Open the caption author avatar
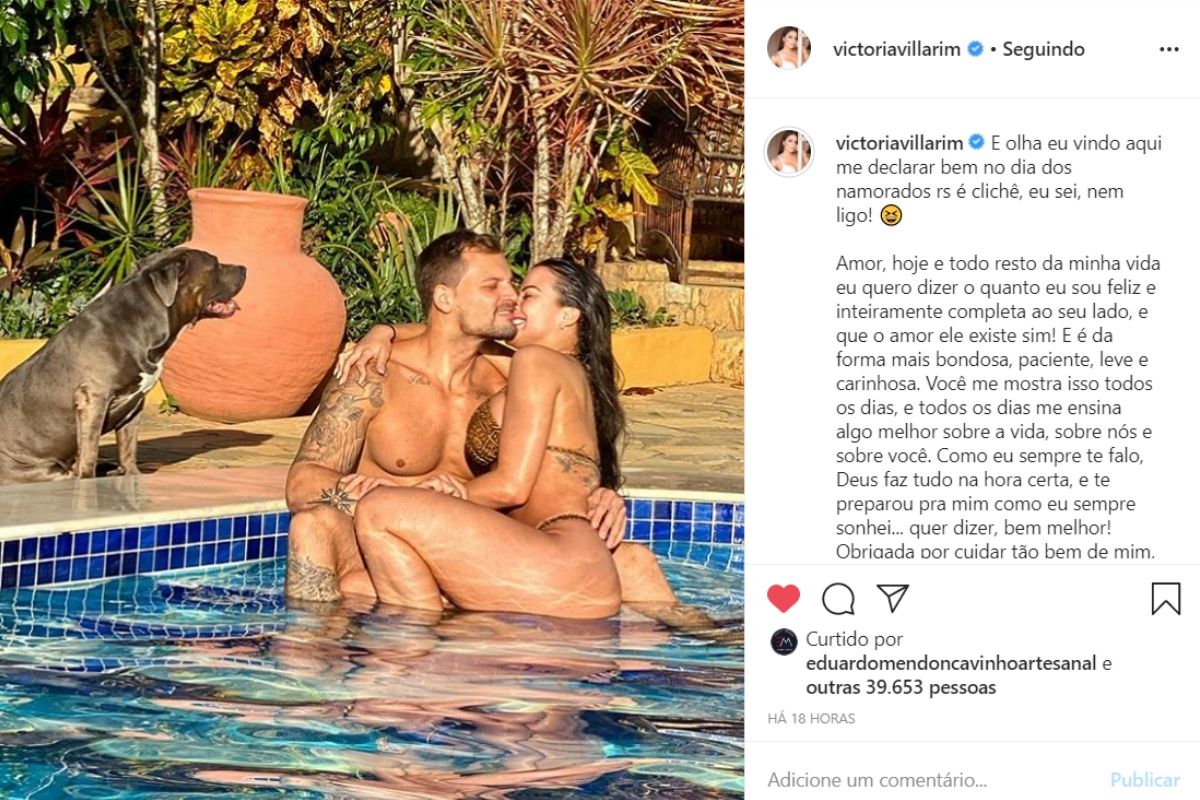The height and width of the screenshot is (800, 1200). click(789, 152)
